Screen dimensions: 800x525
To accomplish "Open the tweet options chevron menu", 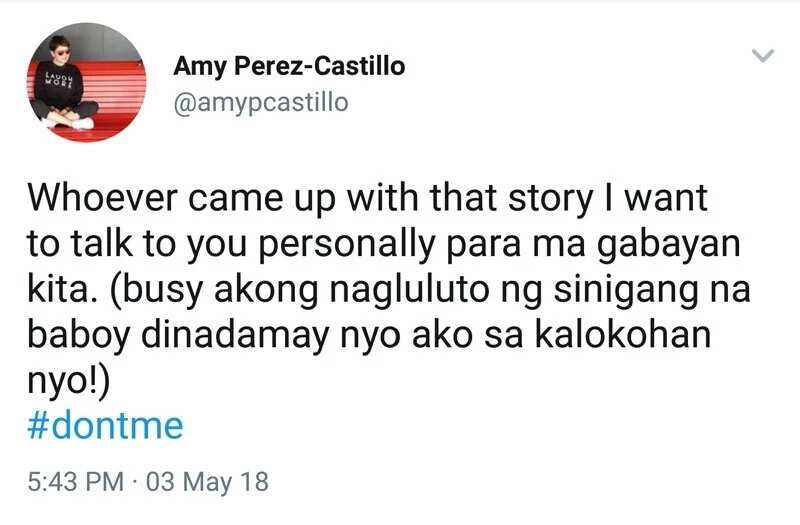I will [763, 55].
